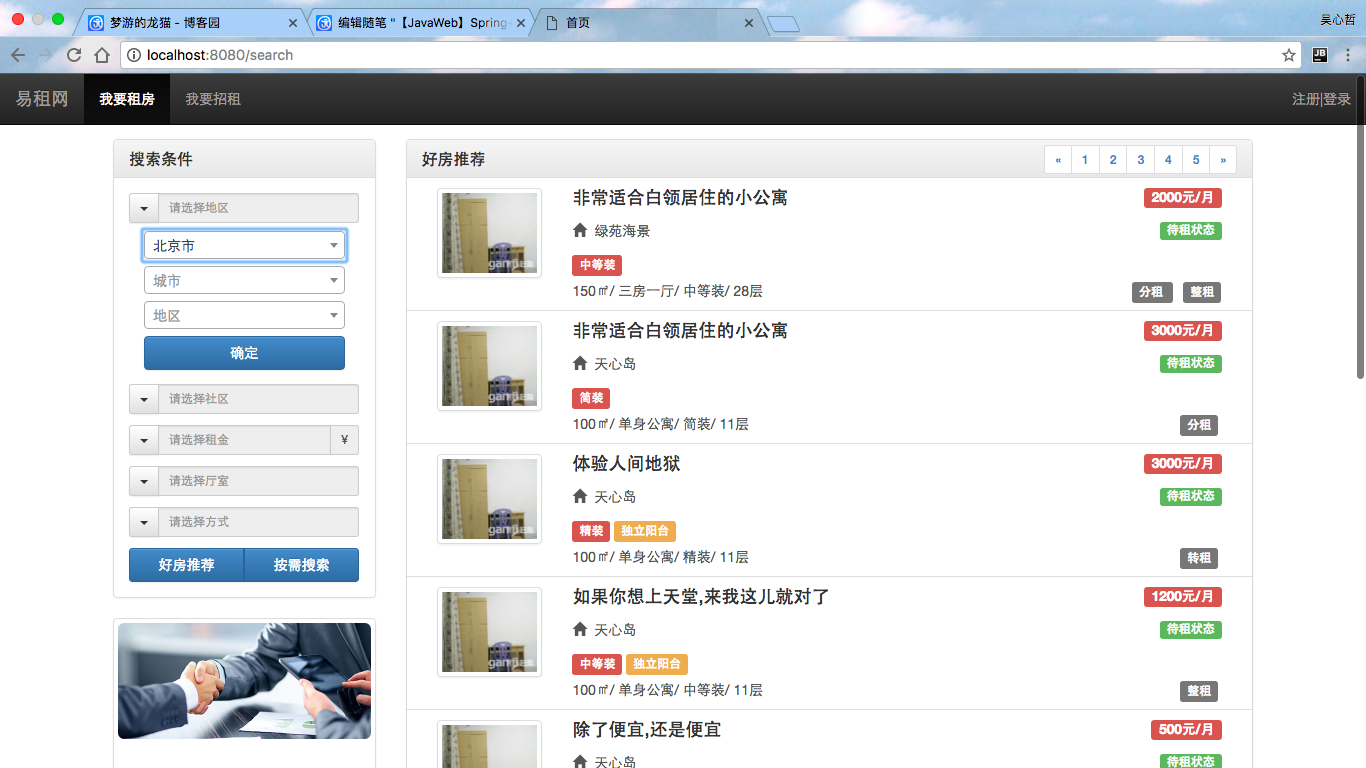Expand the 请选择方式 dropdown caret
This screenshot has width=1366, height=768.
point(144,522)
